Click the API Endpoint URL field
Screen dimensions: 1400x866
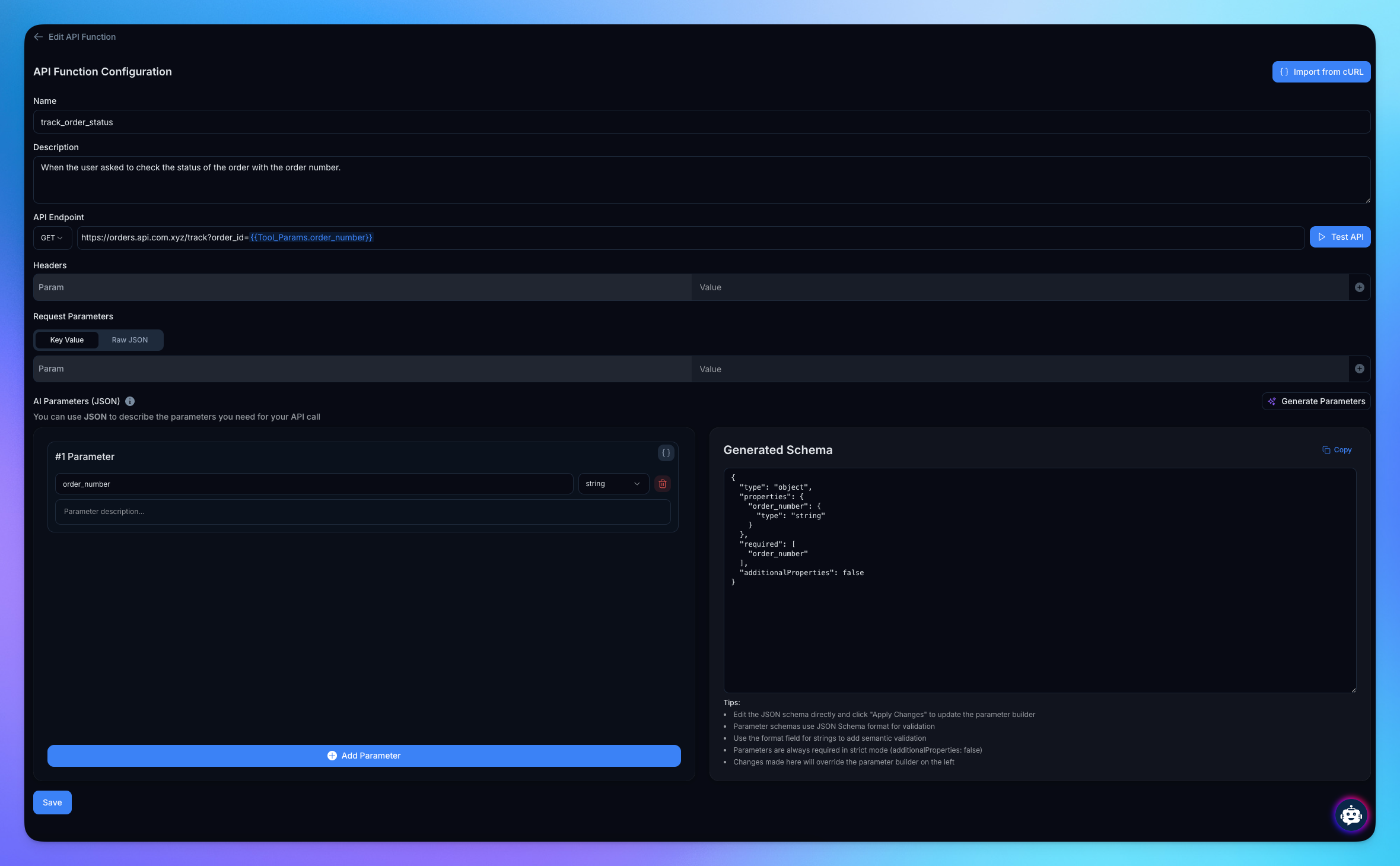coord(691,237)
